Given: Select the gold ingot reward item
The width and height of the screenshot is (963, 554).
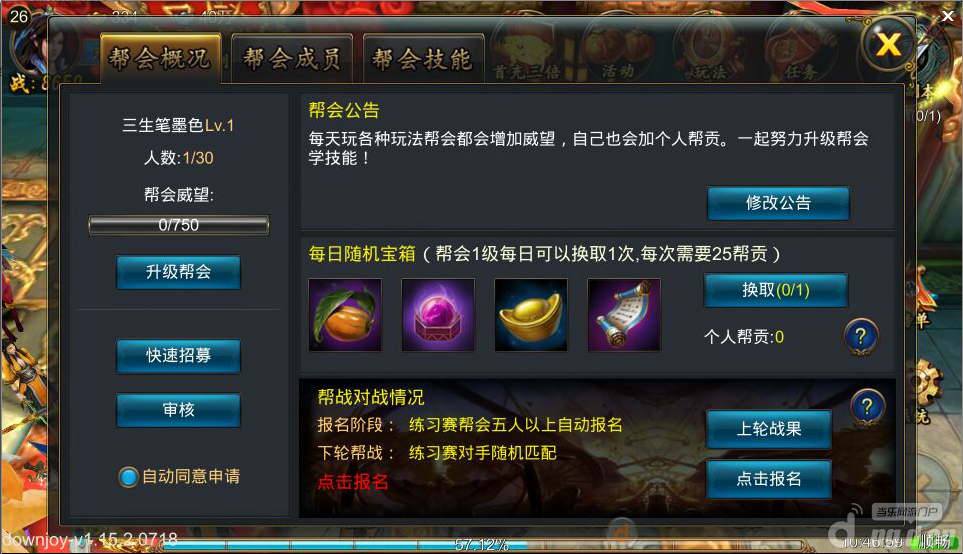Looking at the screenshot, I should (531, 315).
